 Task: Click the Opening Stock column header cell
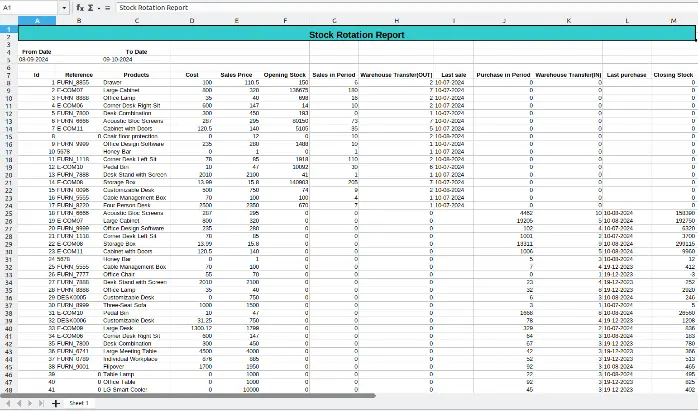pos(283,75)
